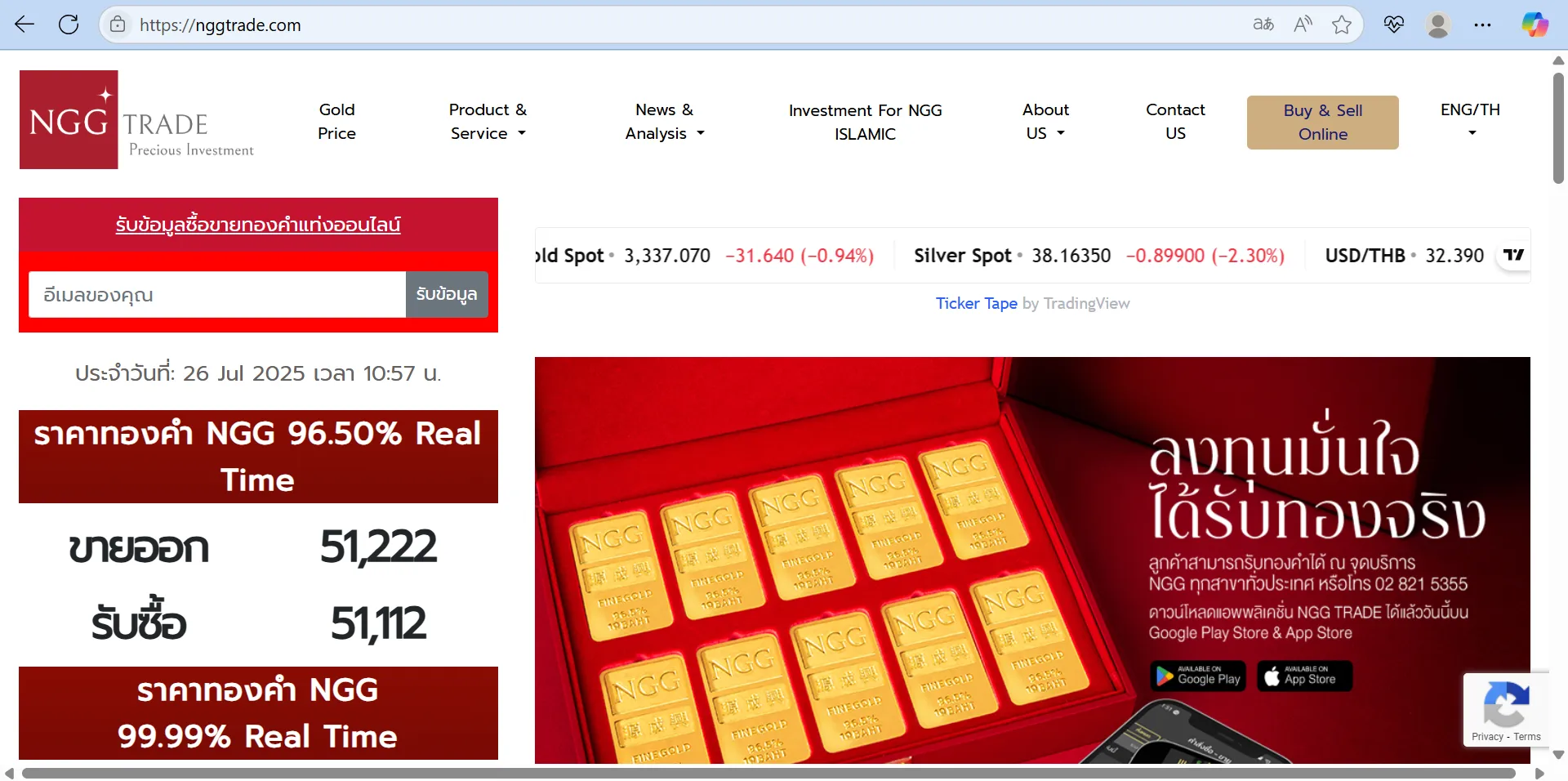Reload the page with the refresh icon

click(69, 25)
